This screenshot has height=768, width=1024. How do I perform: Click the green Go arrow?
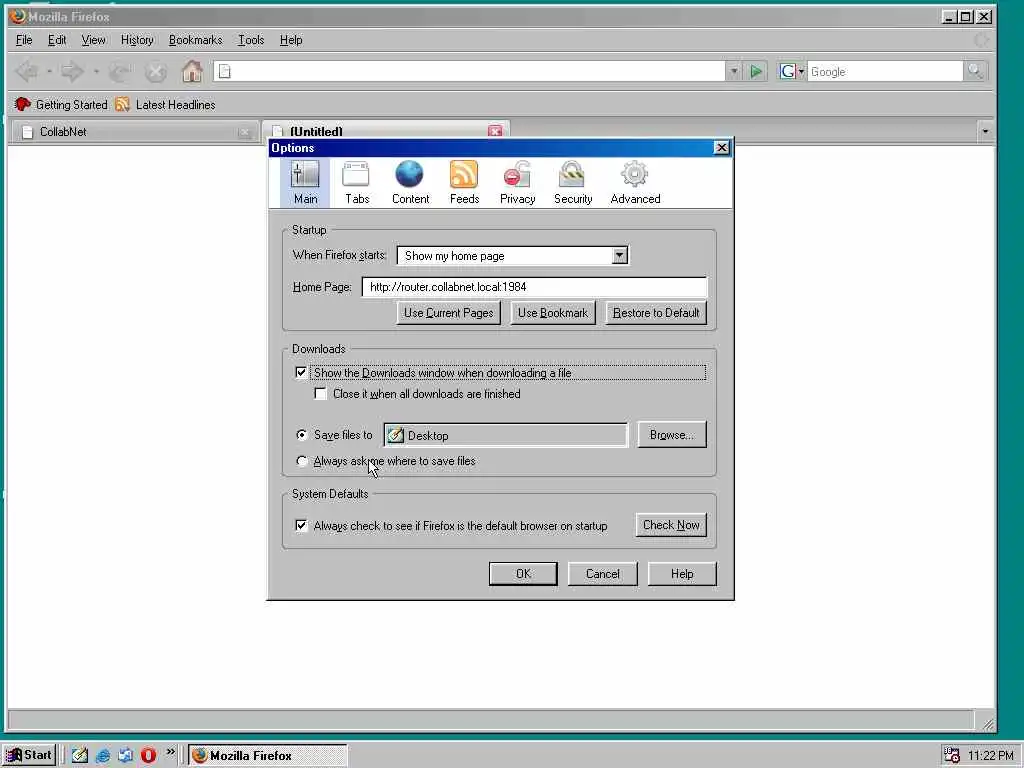point(756,71)
